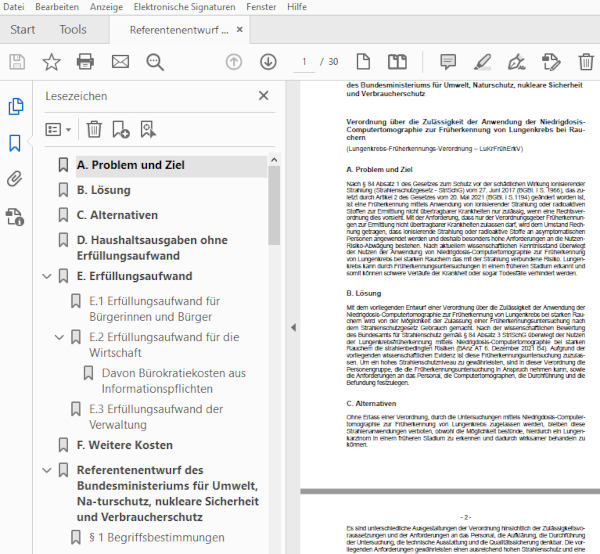Open the Bearbeiten menu
600x554 pixels.
pyautogui.click(x=56, y=7)
